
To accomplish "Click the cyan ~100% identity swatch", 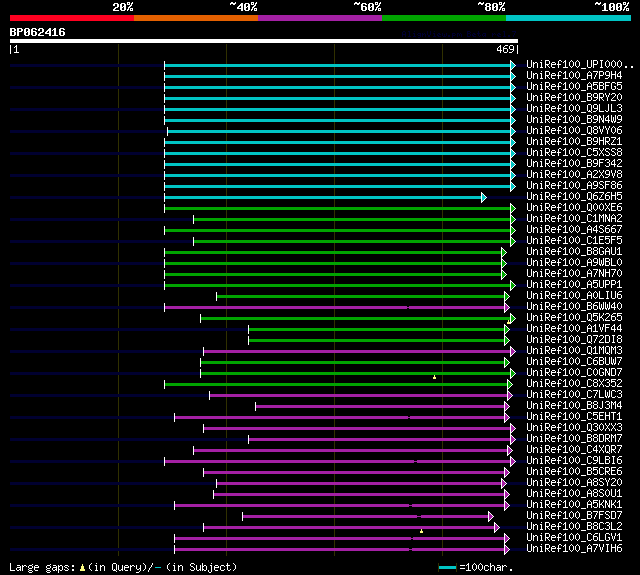I will click(569, 18).
